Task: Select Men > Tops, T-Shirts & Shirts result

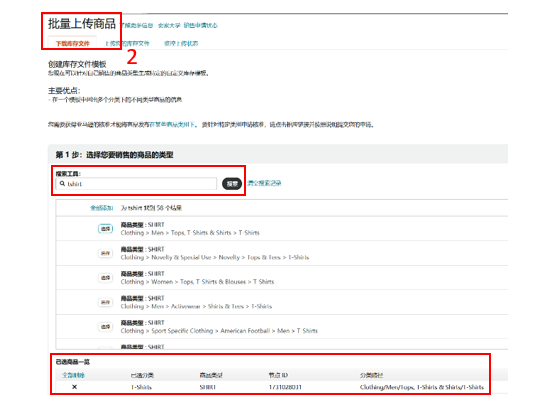Action: (105, 229)
